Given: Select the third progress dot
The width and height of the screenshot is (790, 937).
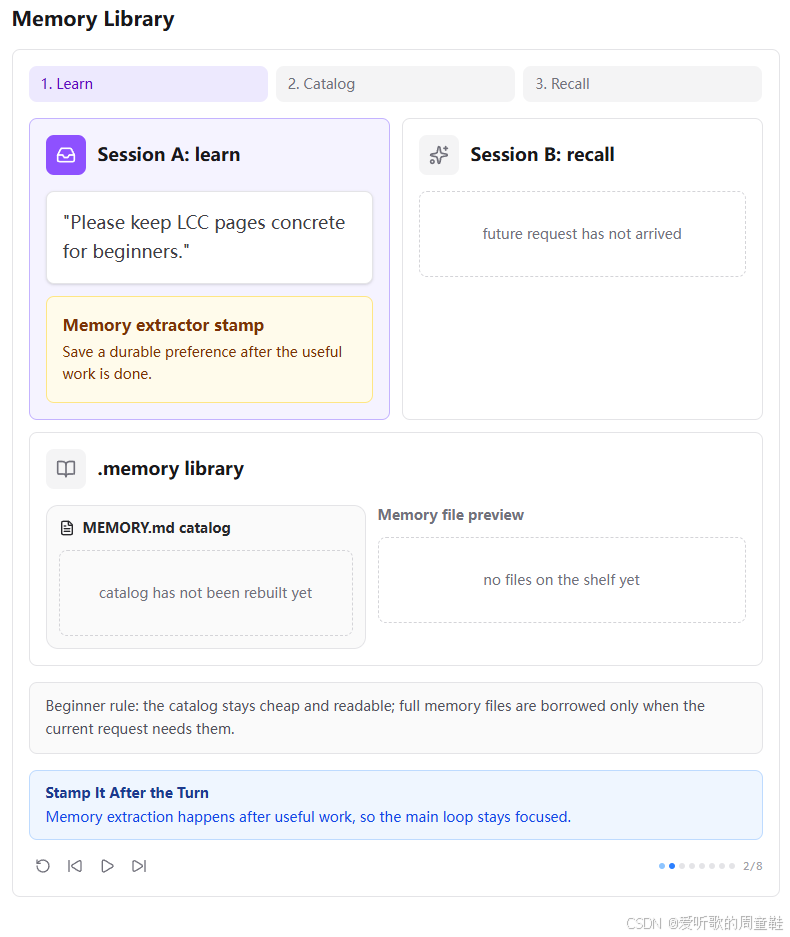Looking at the screenshot, I should point(682,866).
